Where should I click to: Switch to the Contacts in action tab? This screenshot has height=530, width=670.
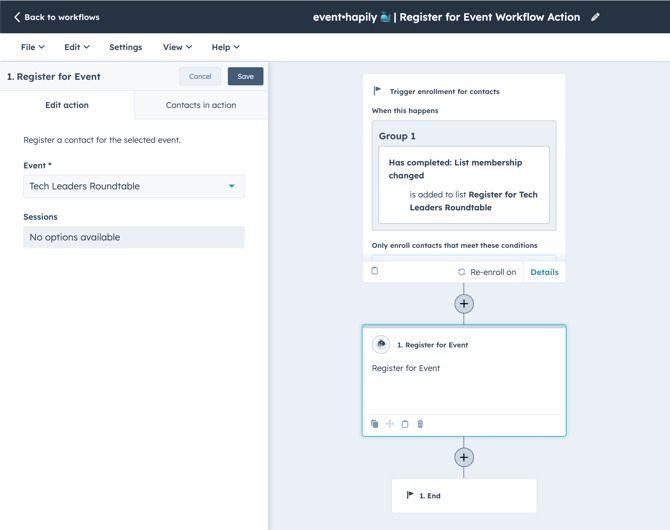201,105
